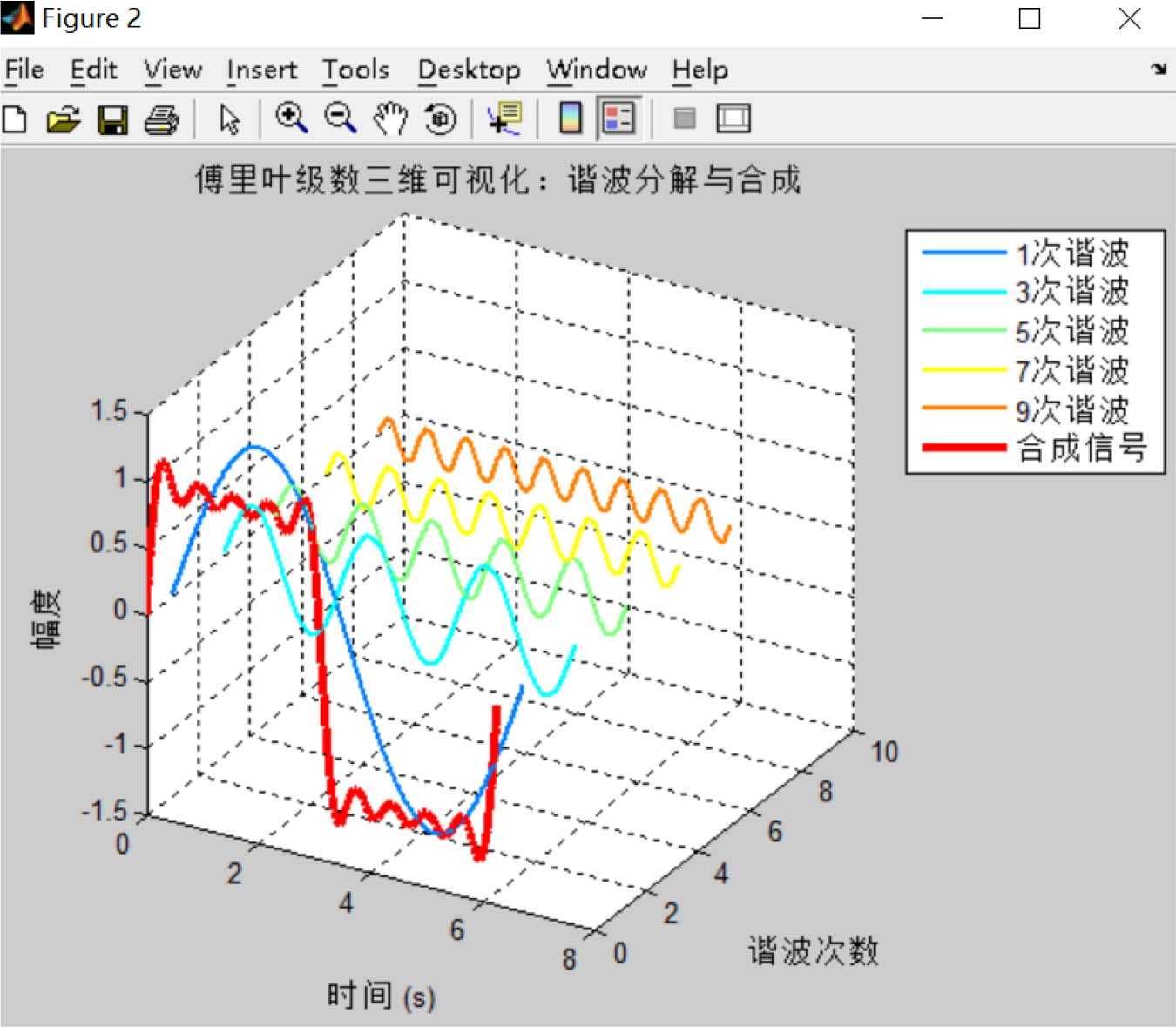Select the Zoom In magnifier tool

click(x=291, y=118)
